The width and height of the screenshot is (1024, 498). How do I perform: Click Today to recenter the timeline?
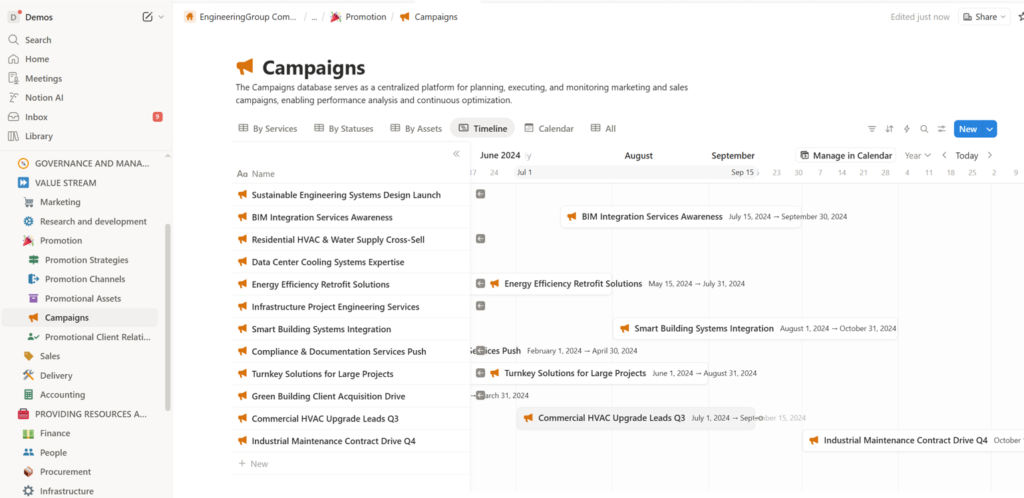[966, 156]
